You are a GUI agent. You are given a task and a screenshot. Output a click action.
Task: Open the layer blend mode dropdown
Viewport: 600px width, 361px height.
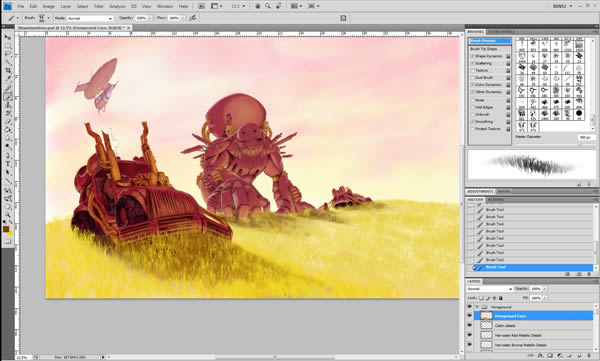(x=489, y=289)
